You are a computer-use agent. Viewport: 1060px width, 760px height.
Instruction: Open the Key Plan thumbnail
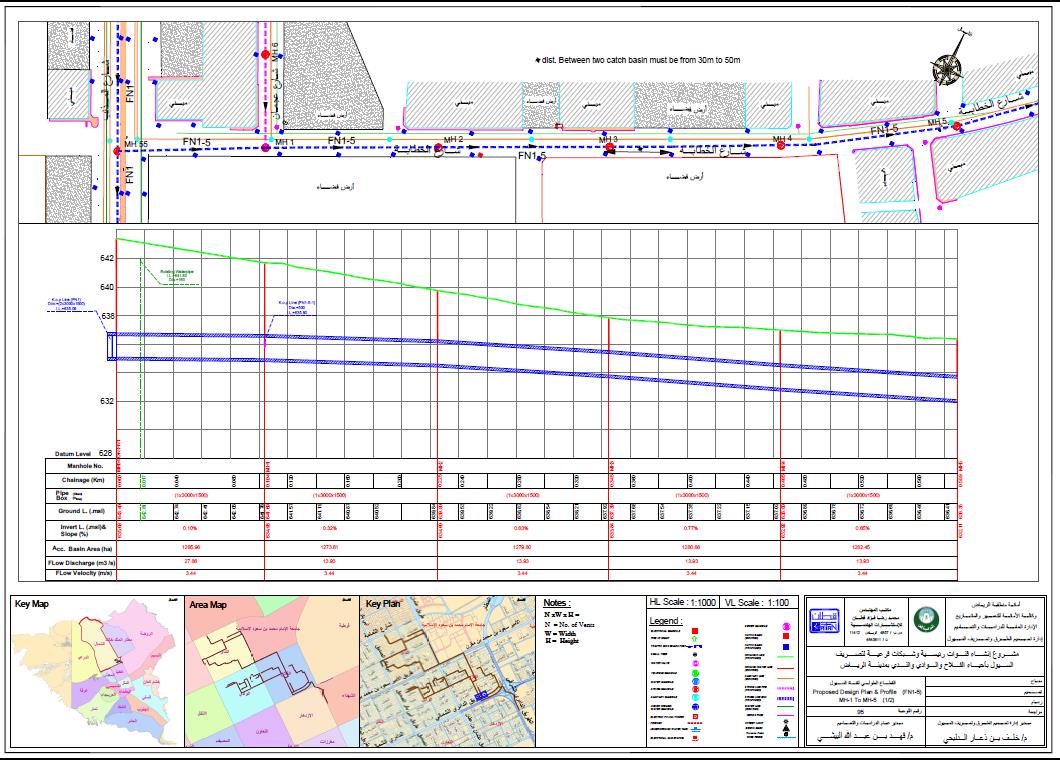tap(446, 676)
